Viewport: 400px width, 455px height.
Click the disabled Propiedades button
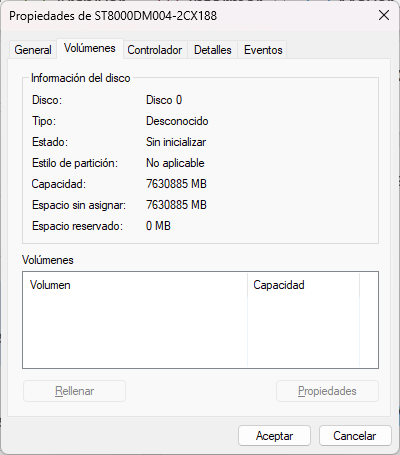[327, 391]
